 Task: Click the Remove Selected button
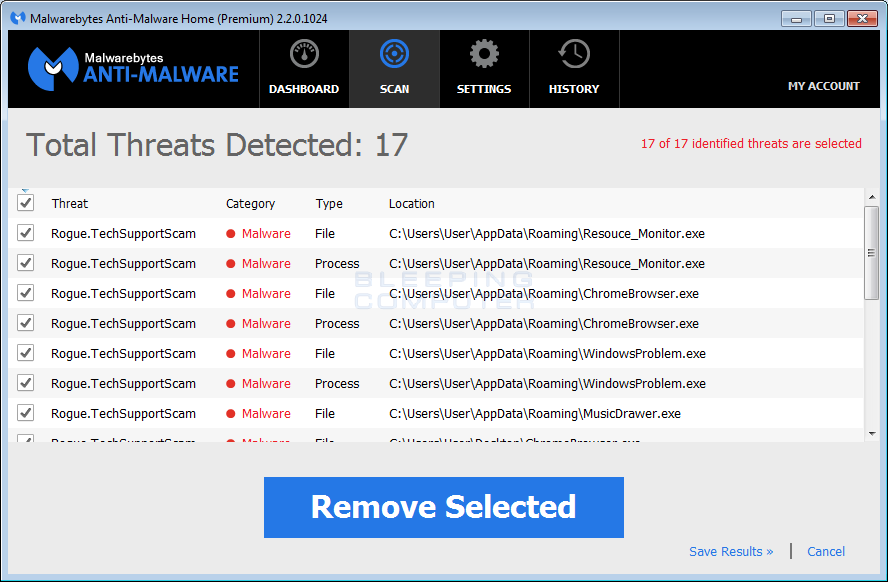[x=444, y=507]
